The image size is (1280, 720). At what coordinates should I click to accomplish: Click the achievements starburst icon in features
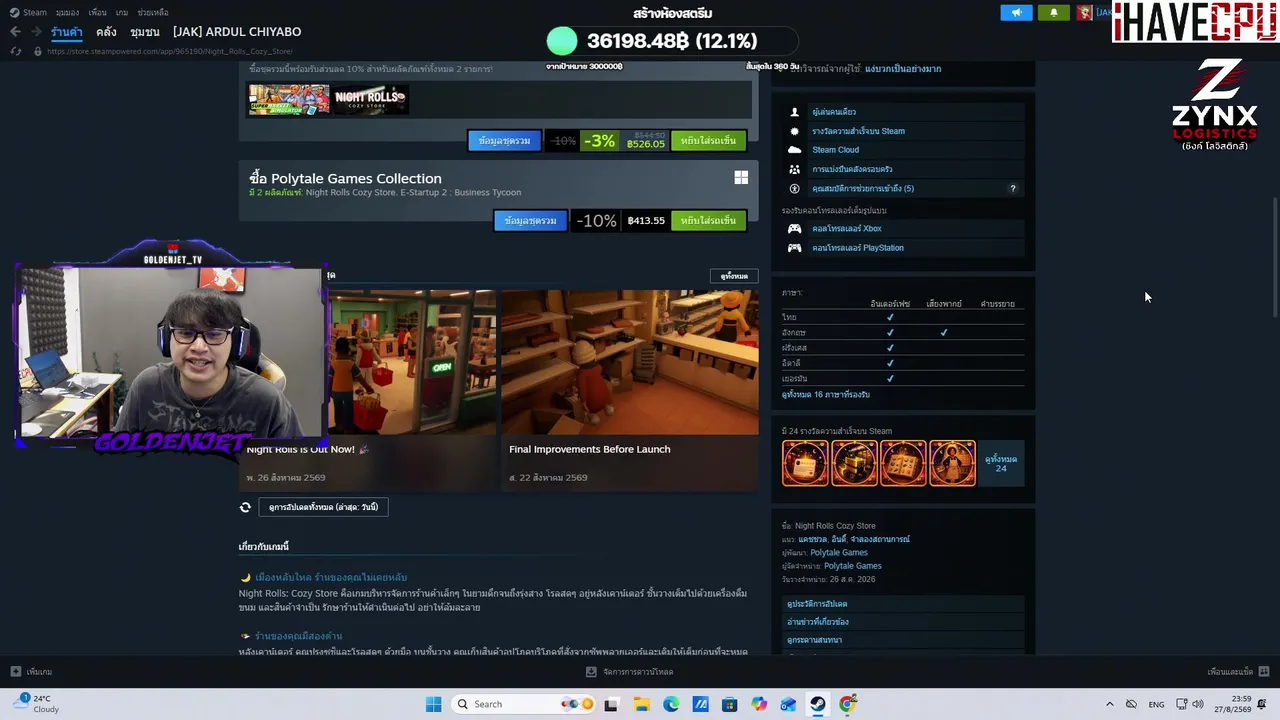795,131
